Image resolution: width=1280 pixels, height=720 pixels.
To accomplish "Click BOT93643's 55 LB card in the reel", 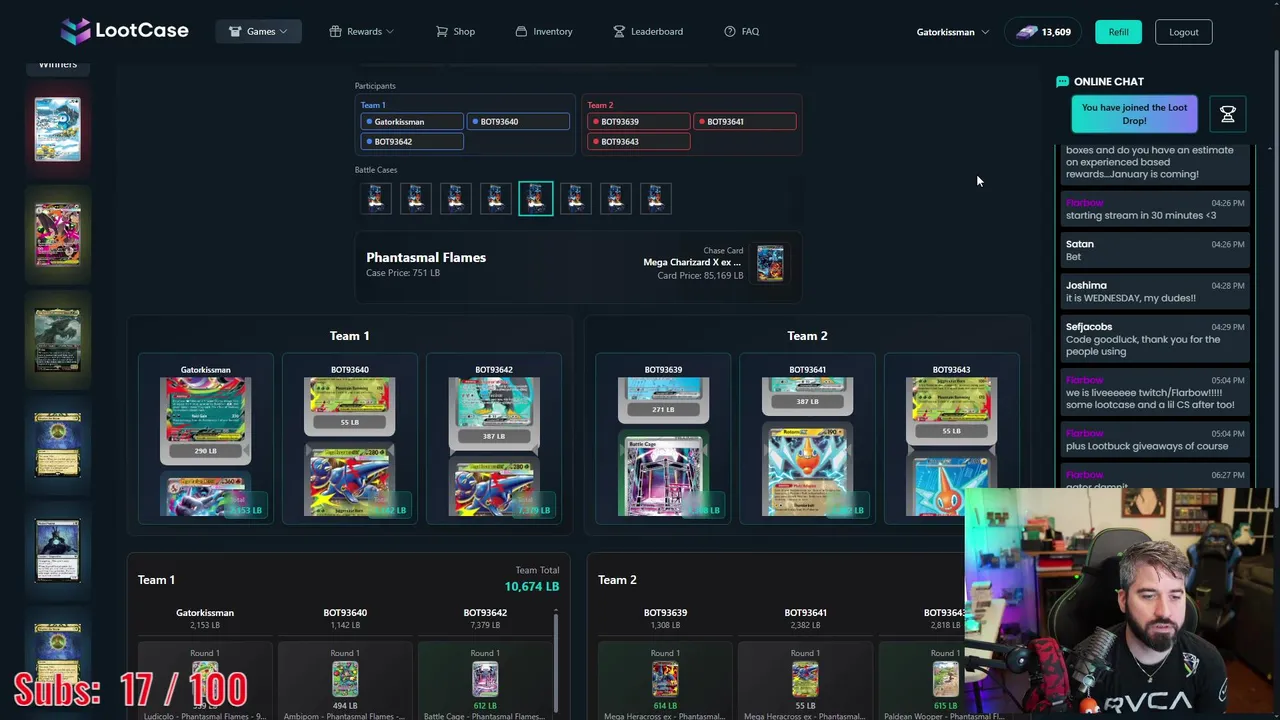I will coord(951,410).
